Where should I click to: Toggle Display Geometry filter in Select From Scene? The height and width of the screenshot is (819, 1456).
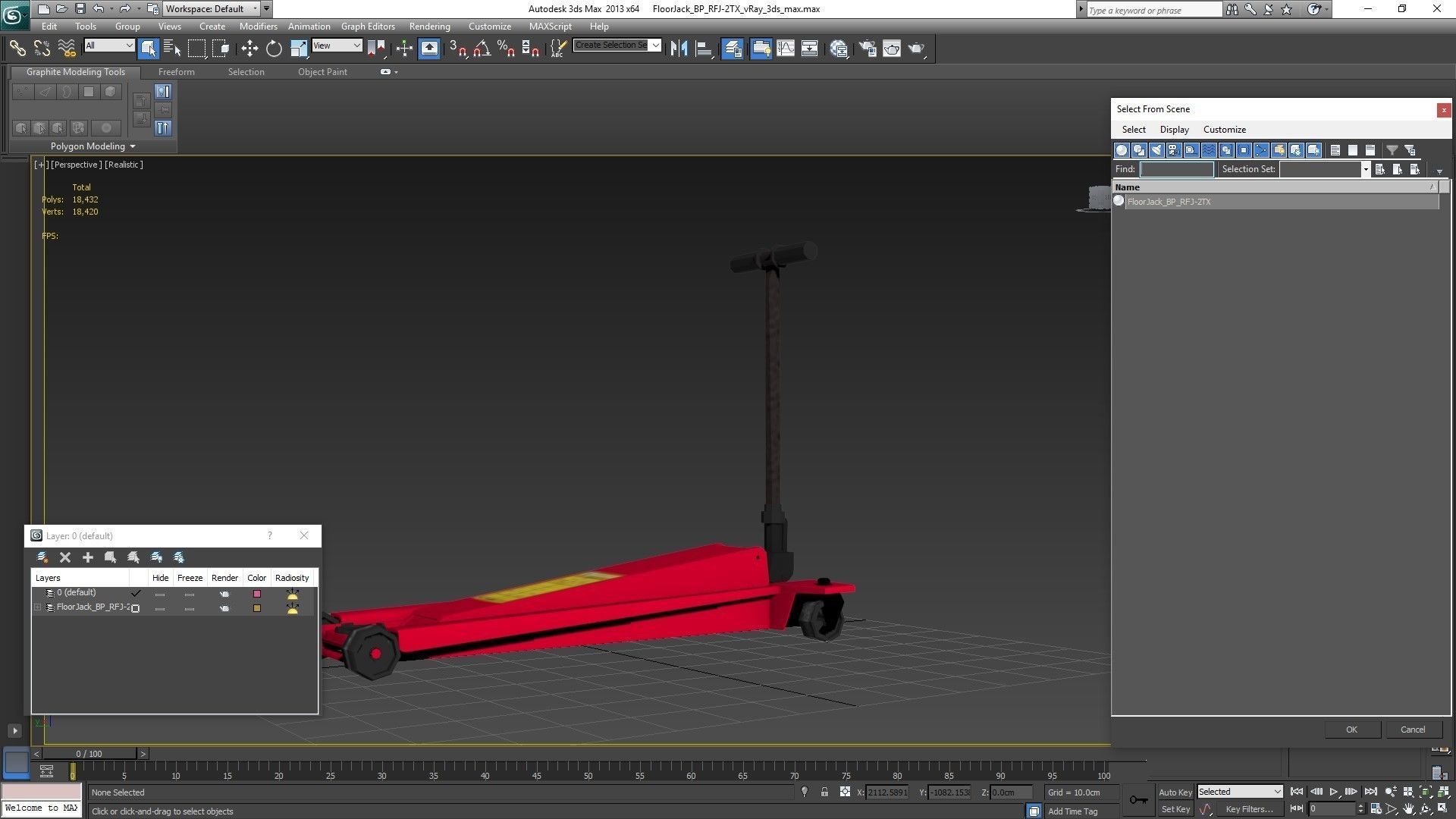(1122, 150)
